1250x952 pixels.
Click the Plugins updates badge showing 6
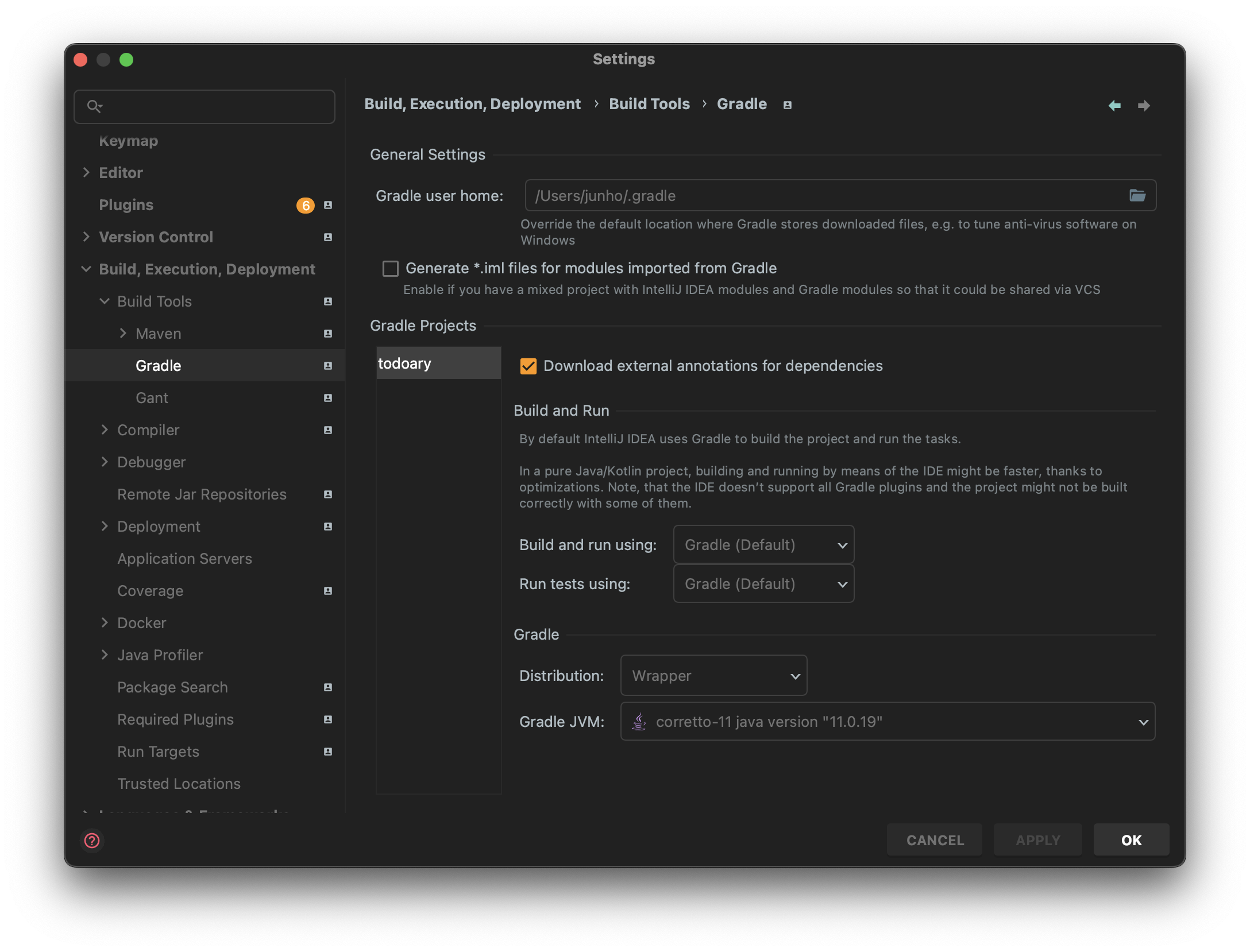(306, 206)
